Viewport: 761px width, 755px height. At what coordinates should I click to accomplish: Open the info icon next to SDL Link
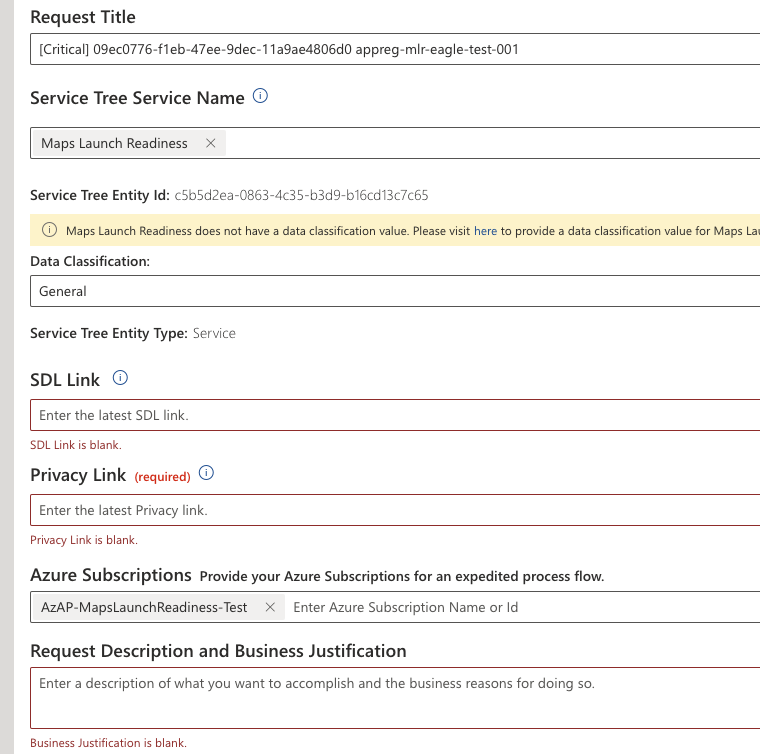[120, 378]
